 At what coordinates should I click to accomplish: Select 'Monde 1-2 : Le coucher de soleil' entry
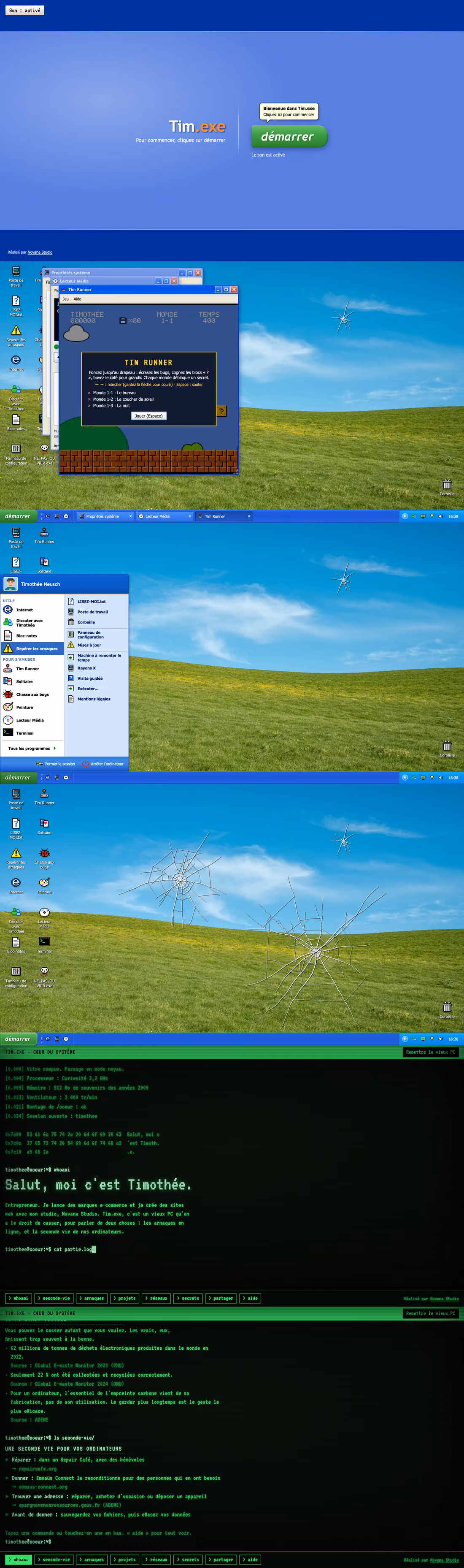[x=123, y=399]
